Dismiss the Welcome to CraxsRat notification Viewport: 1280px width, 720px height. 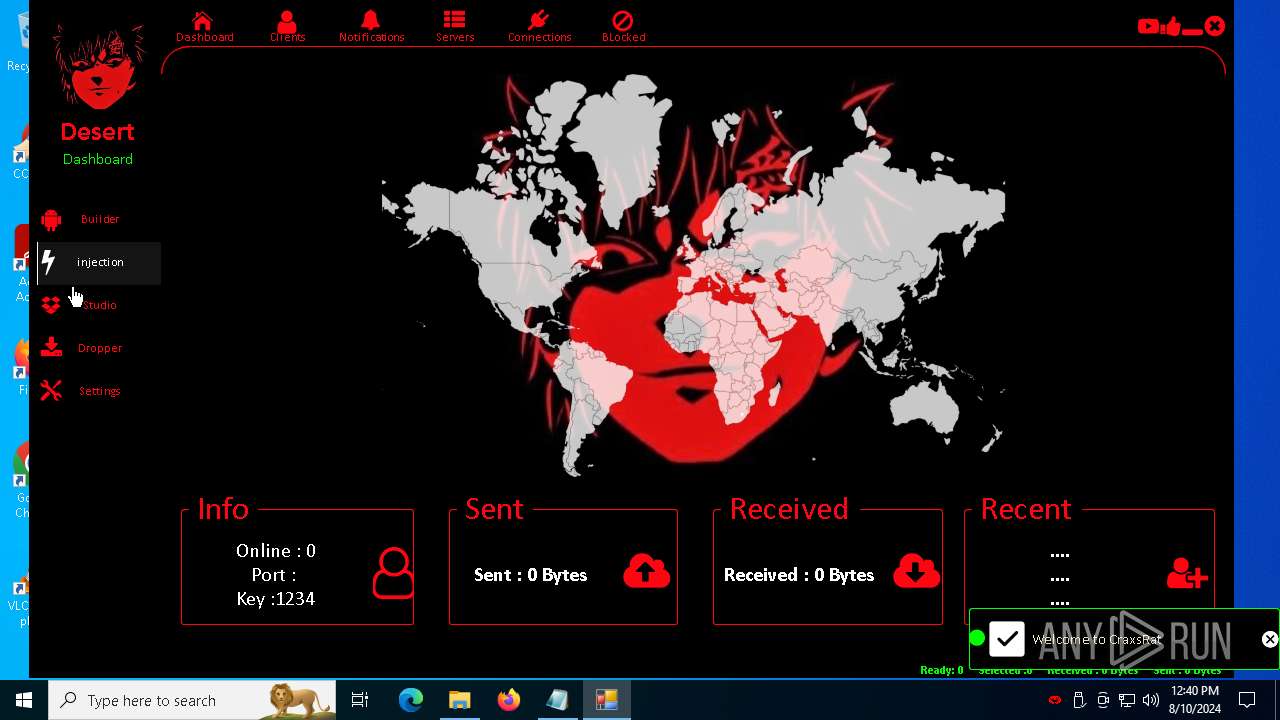coord(1269,639)
